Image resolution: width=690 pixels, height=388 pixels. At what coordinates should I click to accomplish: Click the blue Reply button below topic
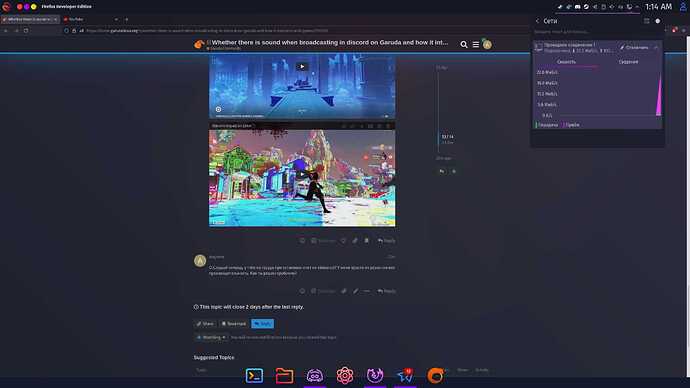point(262,324)
